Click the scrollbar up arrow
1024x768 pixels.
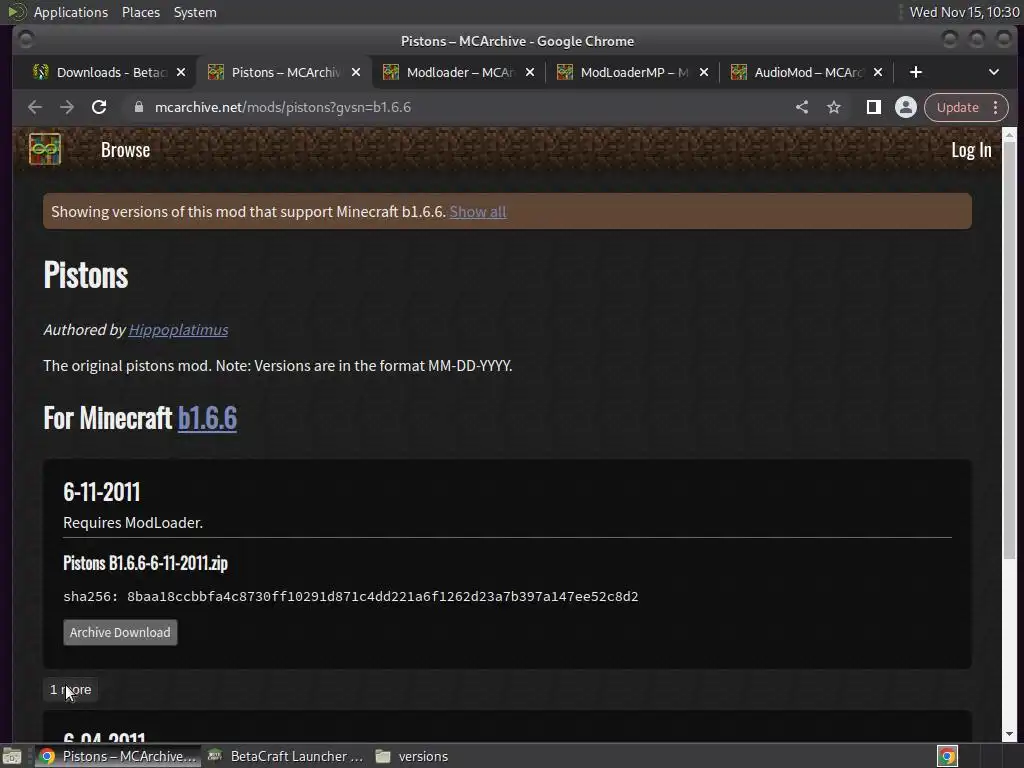point(1009,135)
